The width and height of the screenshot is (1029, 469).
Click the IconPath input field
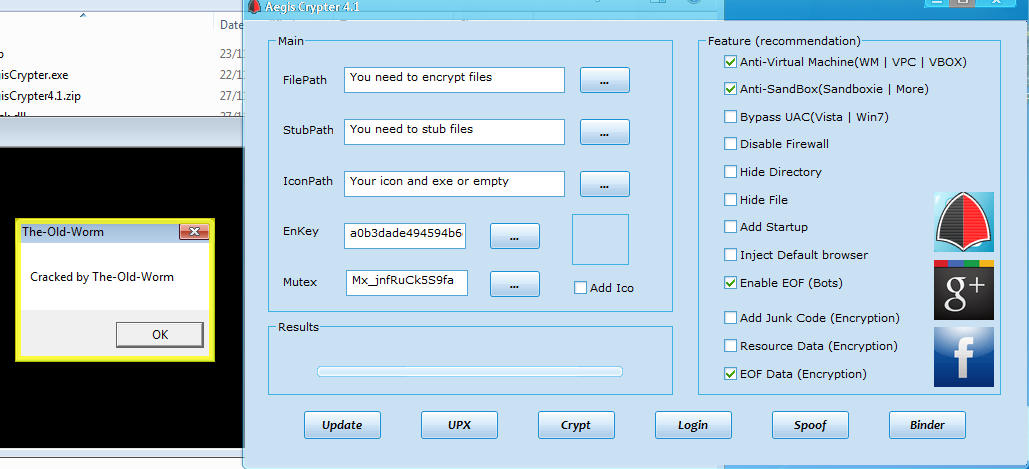454,184
